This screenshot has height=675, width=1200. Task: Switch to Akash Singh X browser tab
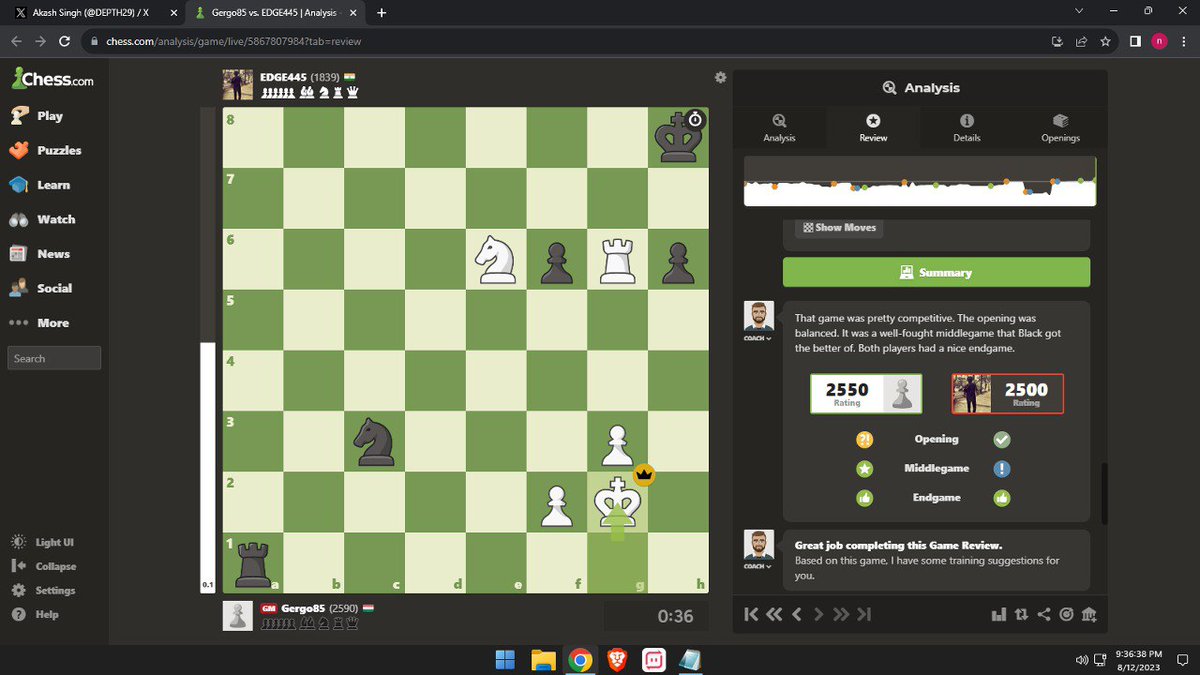92,13
